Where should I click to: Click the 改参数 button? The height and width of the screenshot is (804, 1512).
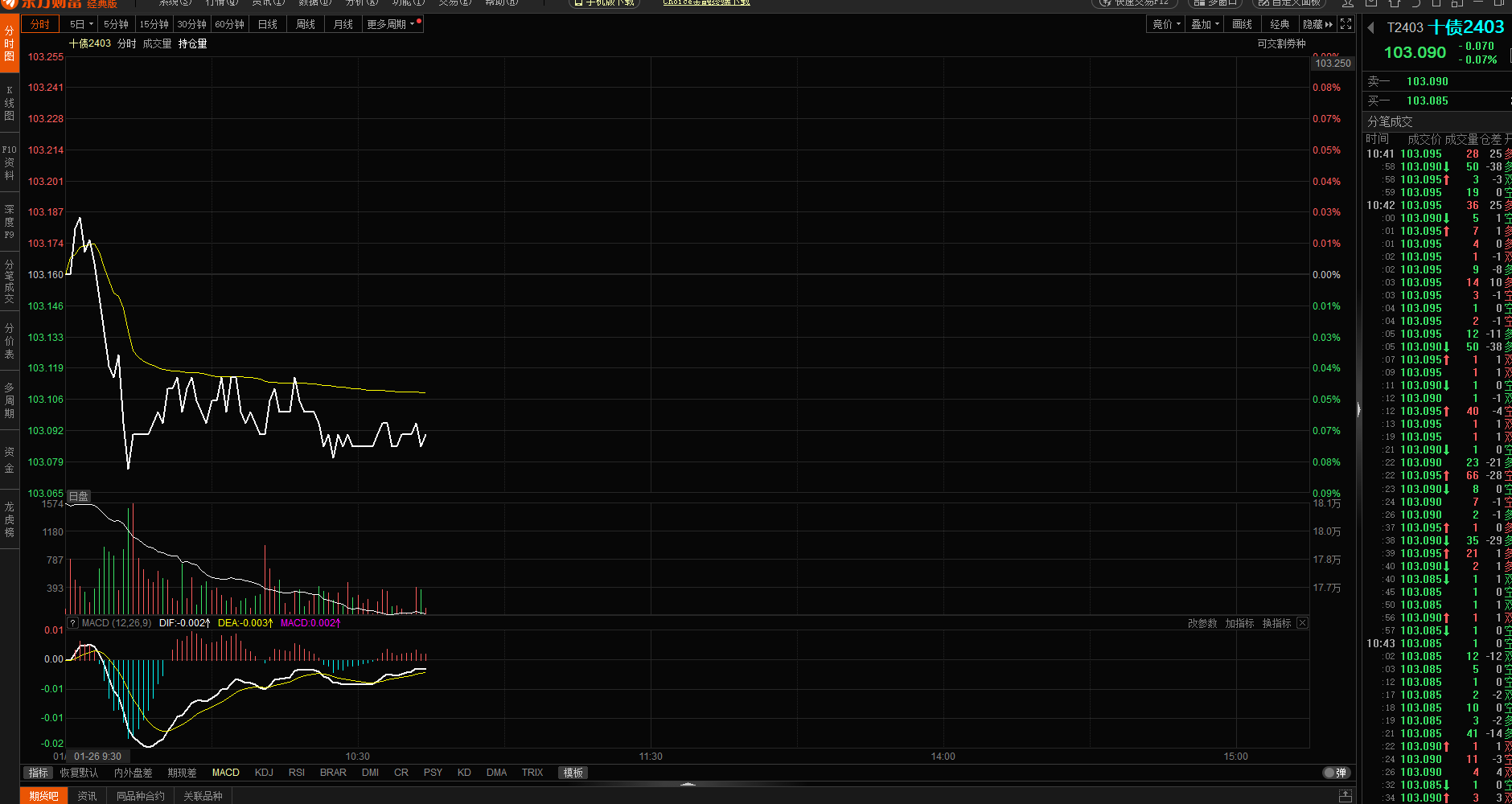[1202, 623]
